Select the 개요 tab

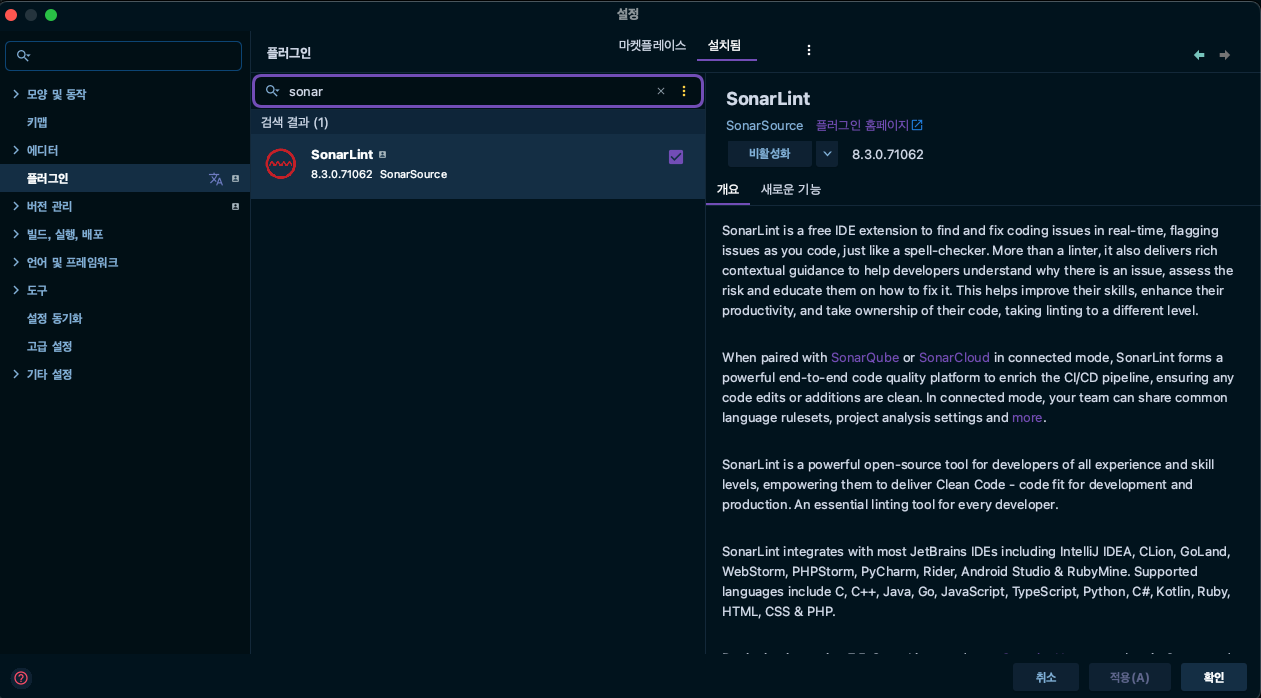727,189
